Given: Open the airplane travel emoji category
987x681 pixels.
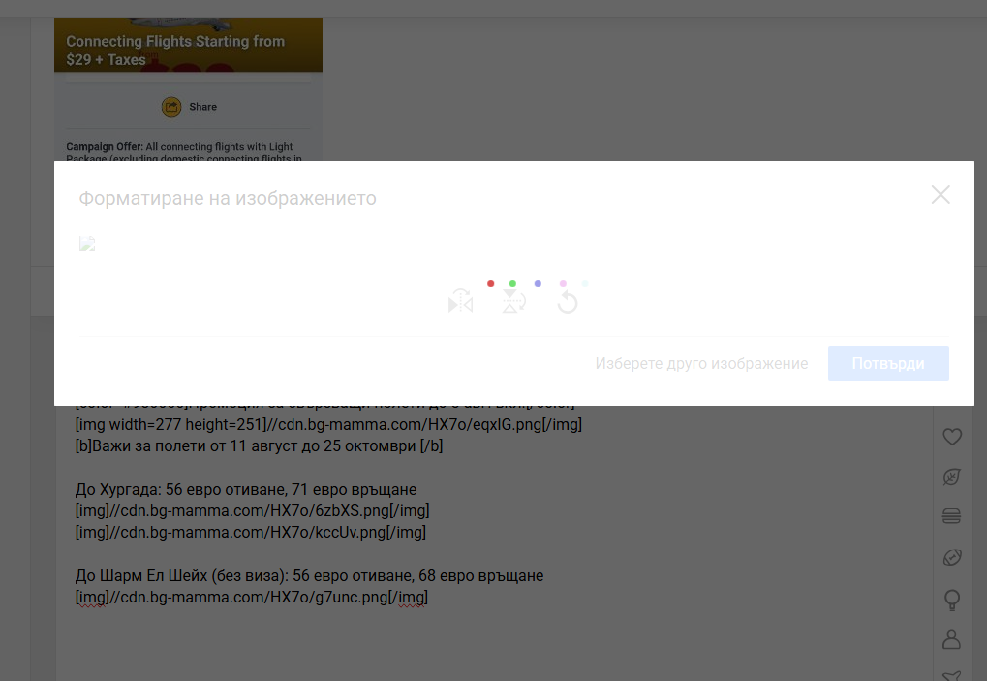Looking at the screenshot, I should [951, 674].
